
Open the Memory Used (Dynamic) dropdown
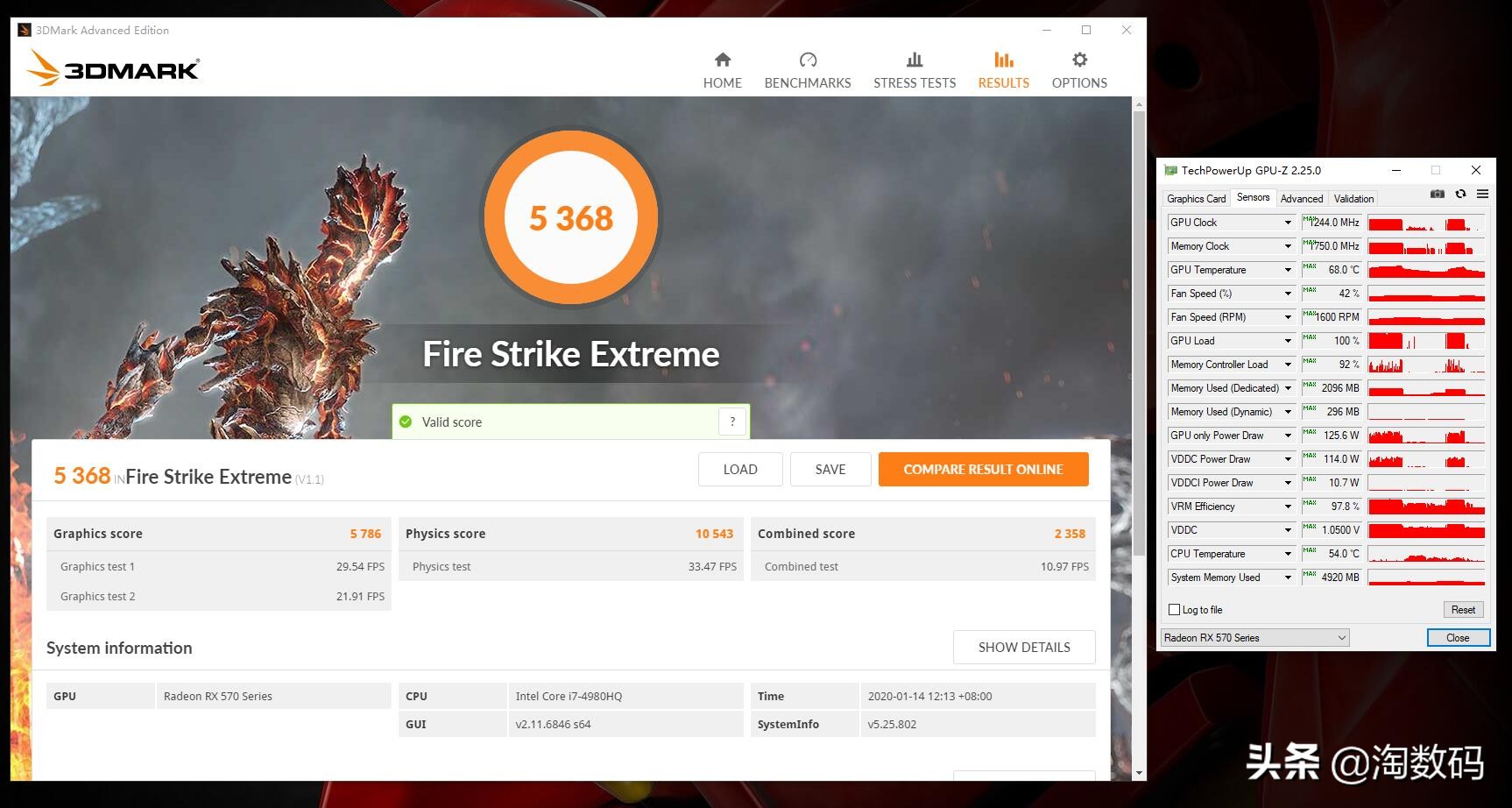coord(1288,412)
